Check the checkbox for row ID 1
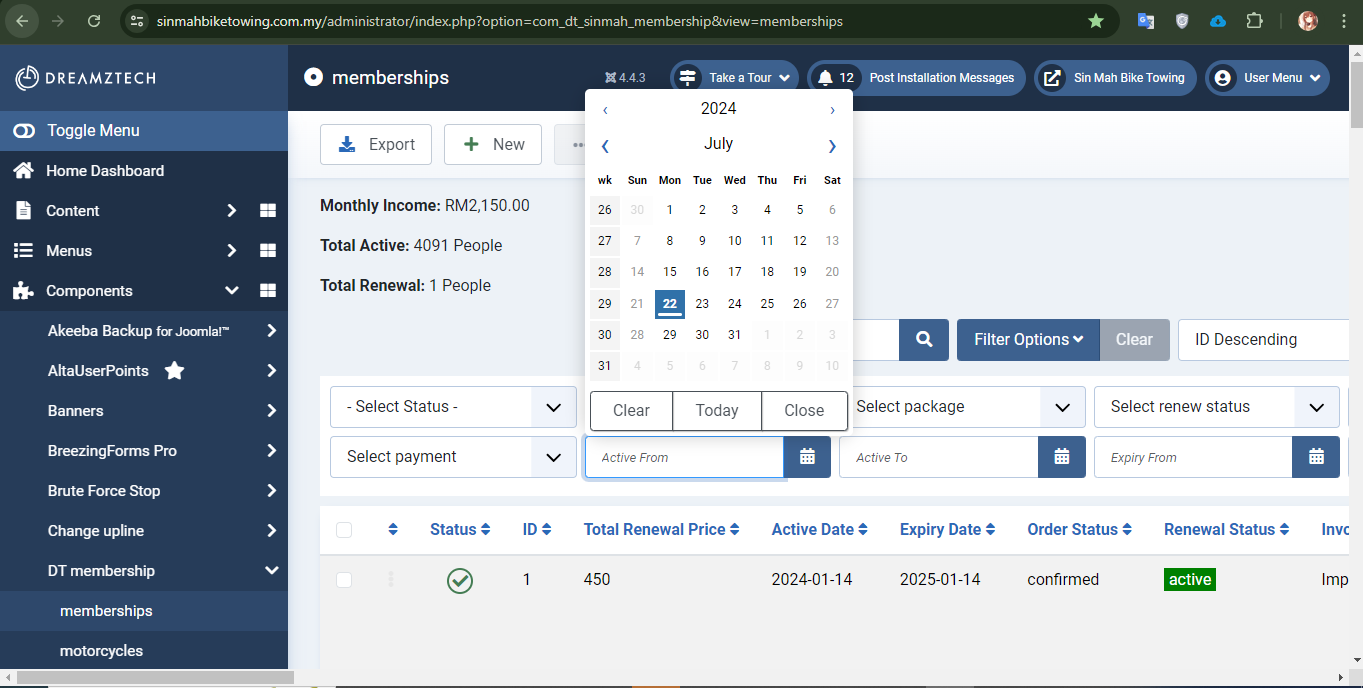The height and width of the screenshot is (688, 1363). click(x=344, y=580)
